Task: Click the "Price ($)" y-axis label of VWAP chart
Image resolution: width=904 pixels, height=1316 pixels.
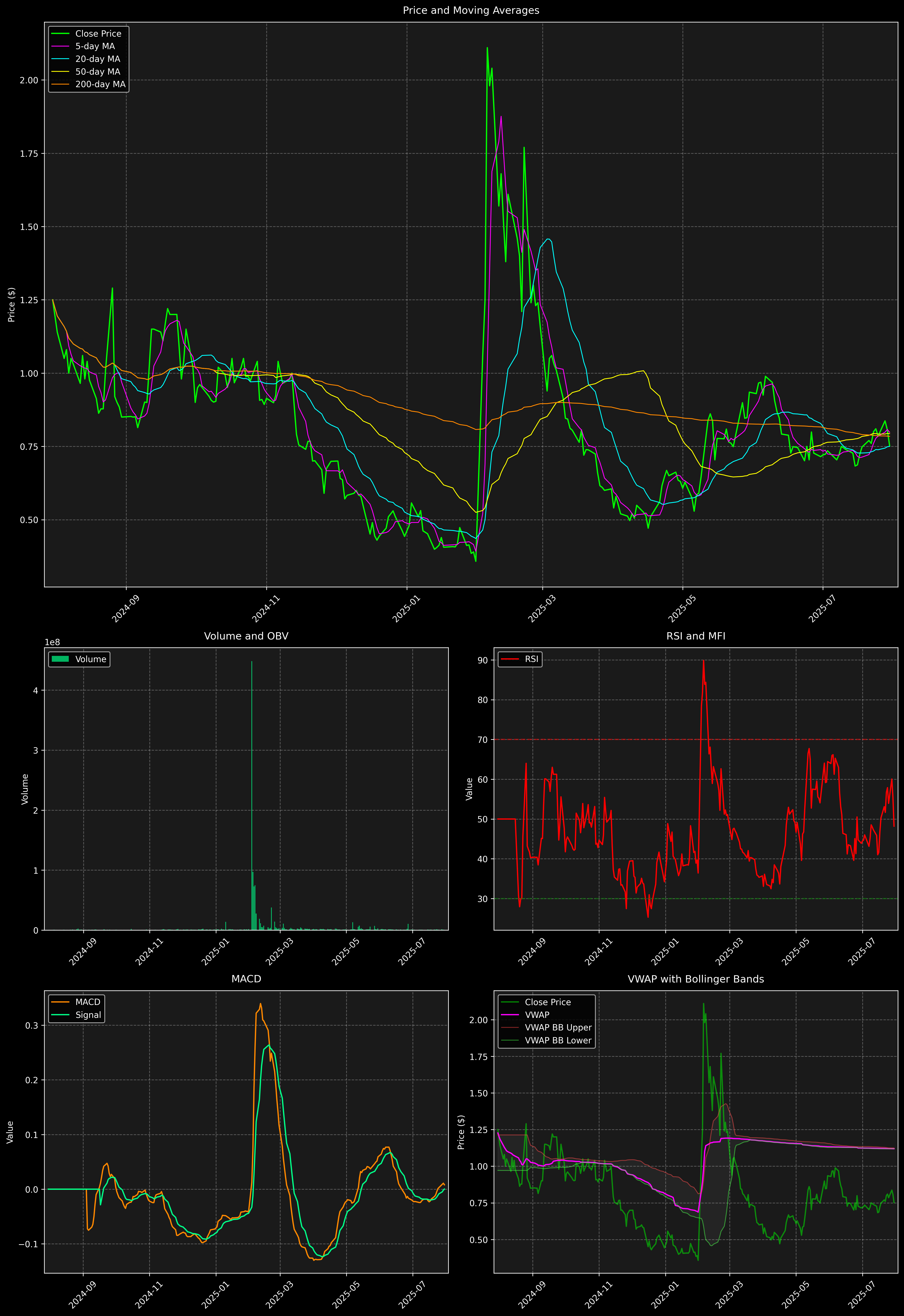Action: pyautogui.click(x=461, y=1132)
